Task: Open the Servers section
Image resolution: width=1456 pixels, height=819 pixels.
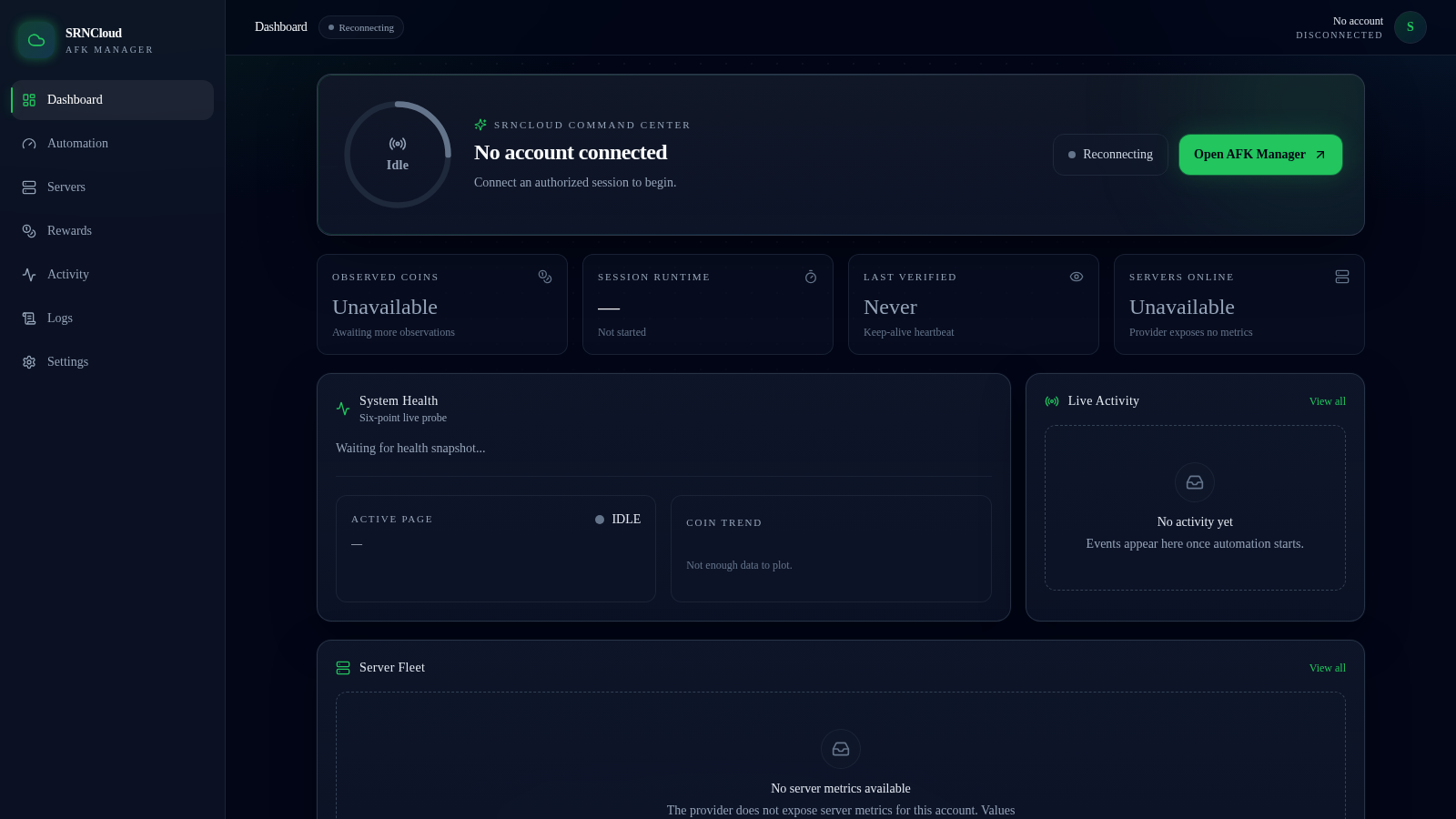Action: pos(113,187)
